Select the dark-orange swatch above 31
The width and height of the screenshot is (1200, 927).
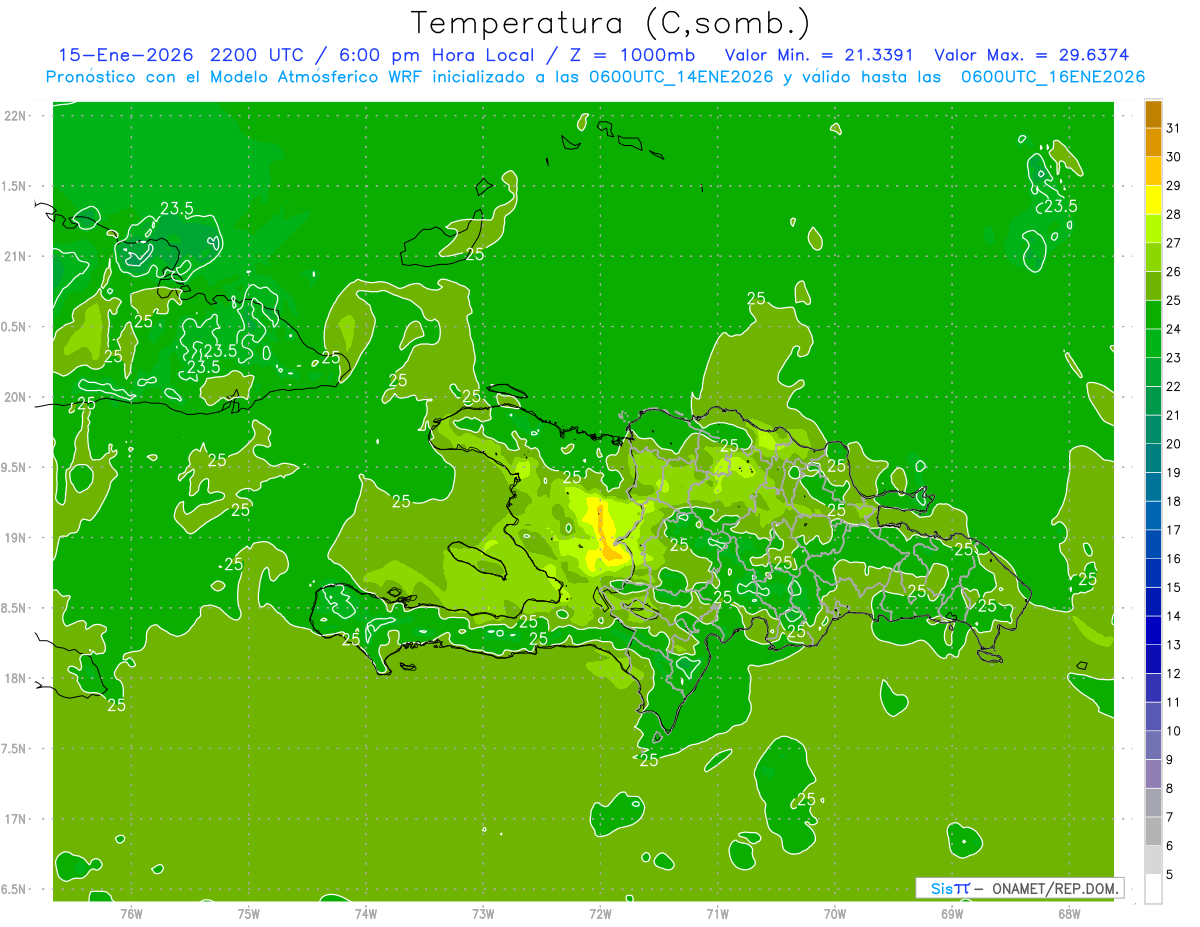(x=1153, y=115)
